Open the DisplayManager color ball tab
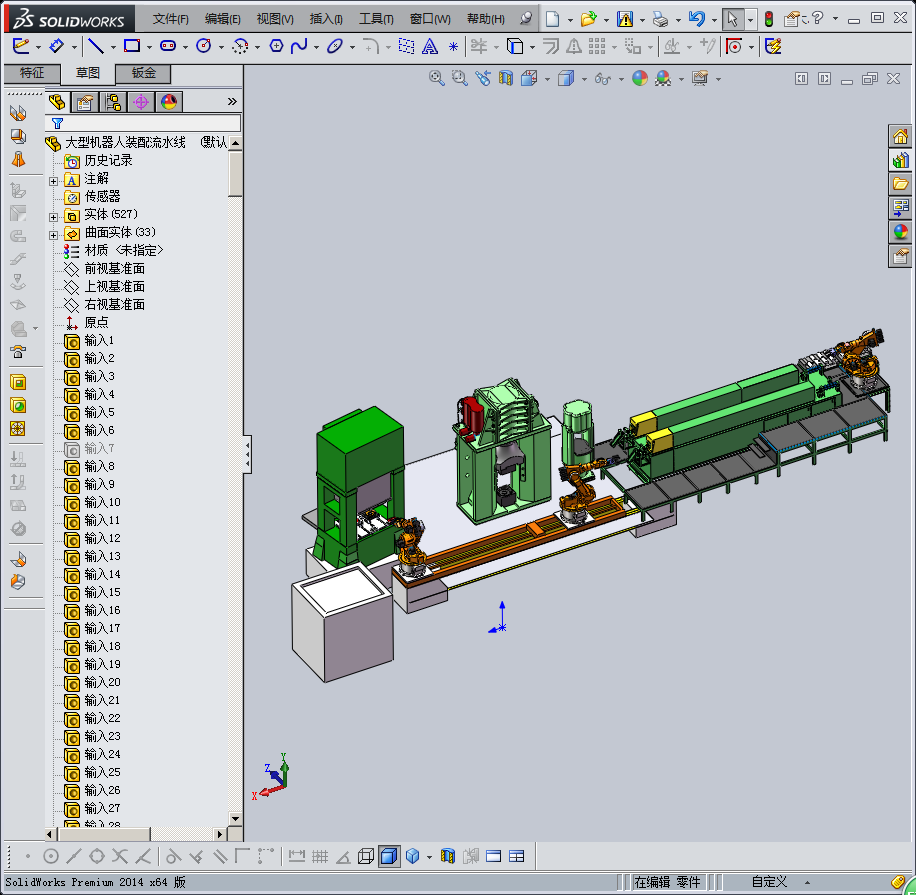 (168, 101)
